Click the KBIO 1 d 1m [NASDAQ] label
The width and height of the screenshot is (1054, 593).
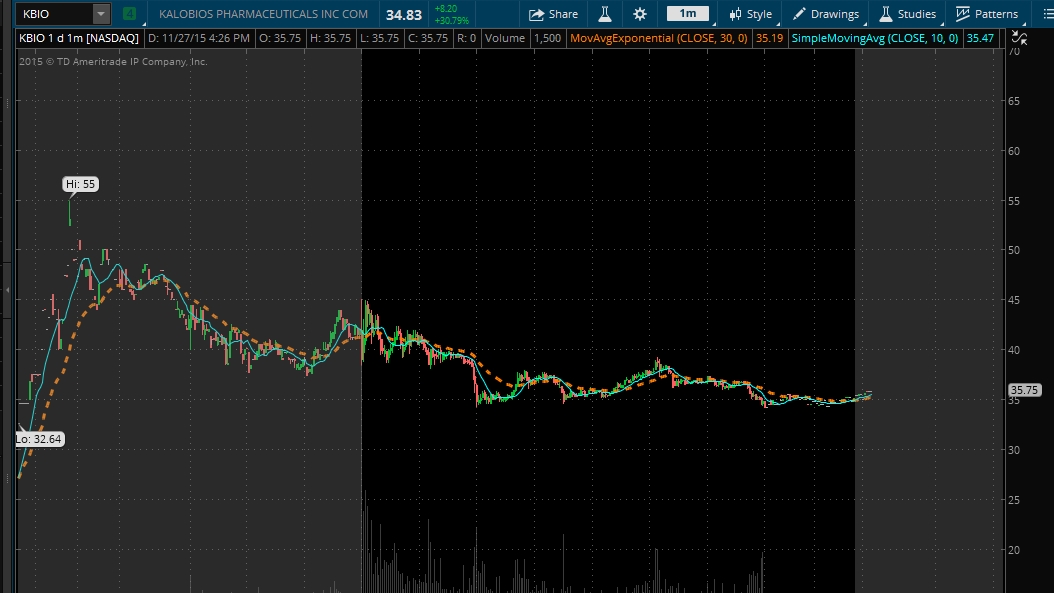79,38
